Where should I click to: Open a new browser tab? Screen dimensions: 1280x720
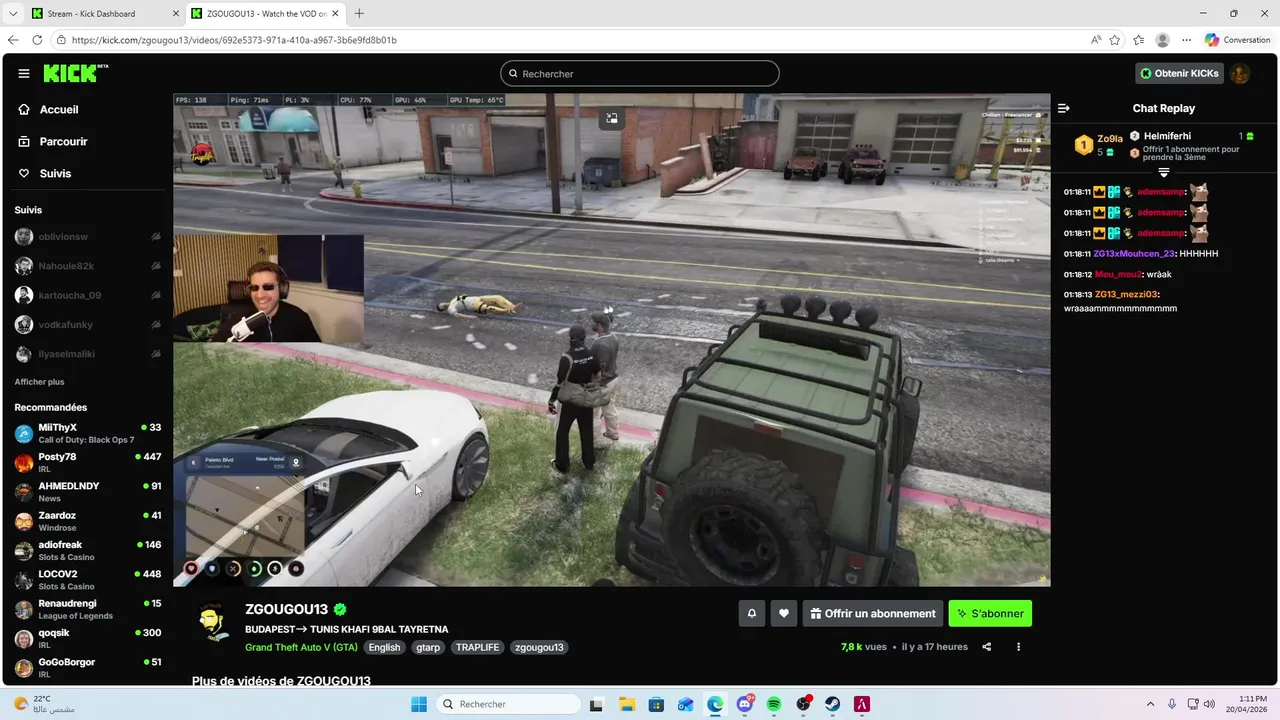pyautogui.click(x=359, y=14)
